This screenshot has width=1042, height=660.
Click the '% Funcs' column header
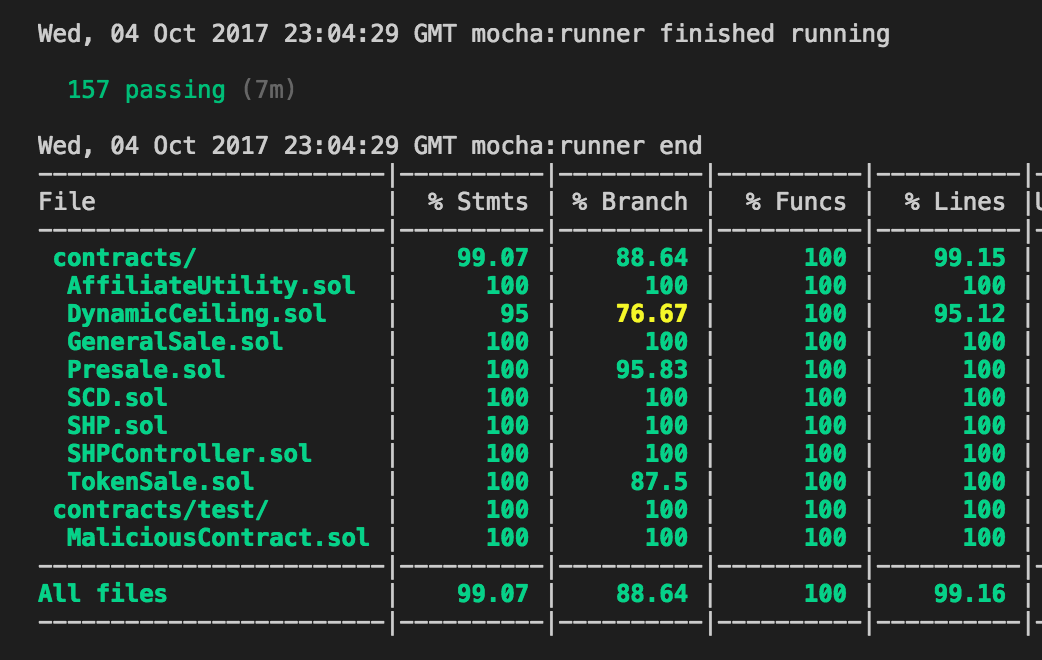pyautogui.click(x=795, y=201)
